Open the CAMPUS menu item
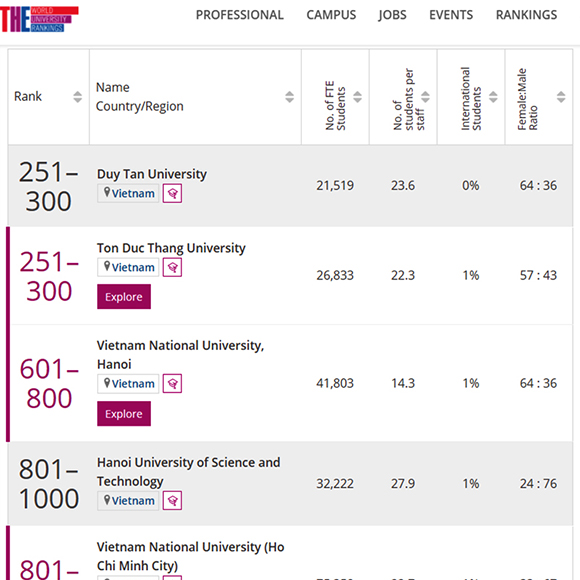Screen dimensions: 580x580 pyautogui.click(x=331, y=15)
